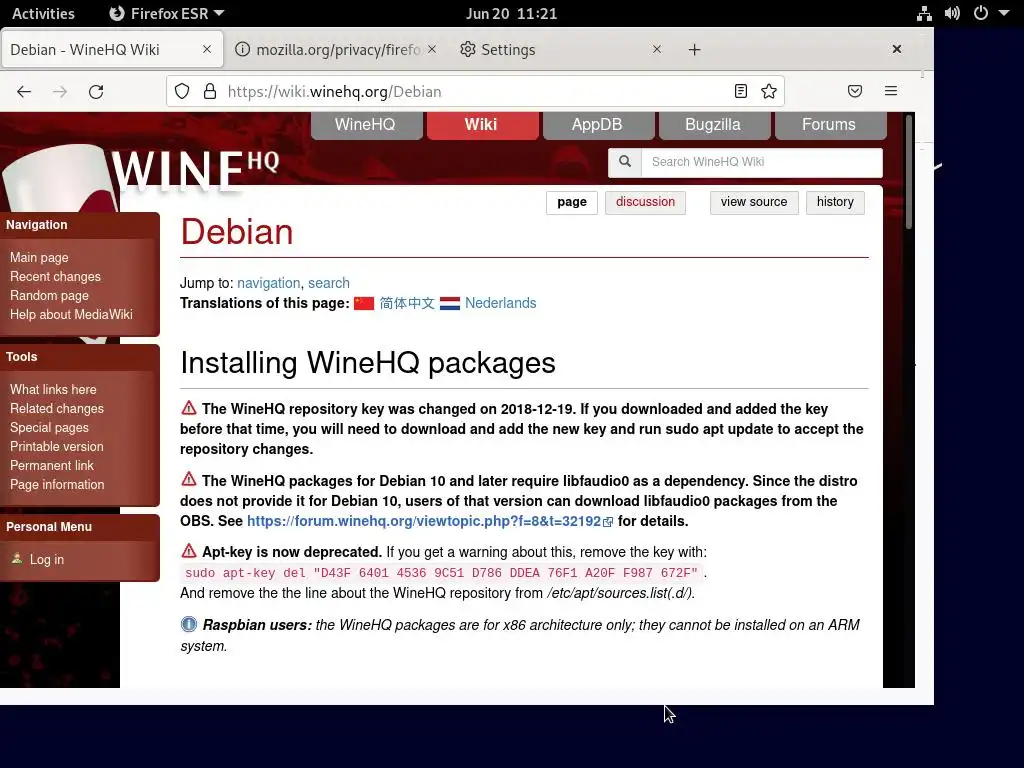Open the WineHQ top navigation tab
The image size is (1024, 768).
click(365, 125)
